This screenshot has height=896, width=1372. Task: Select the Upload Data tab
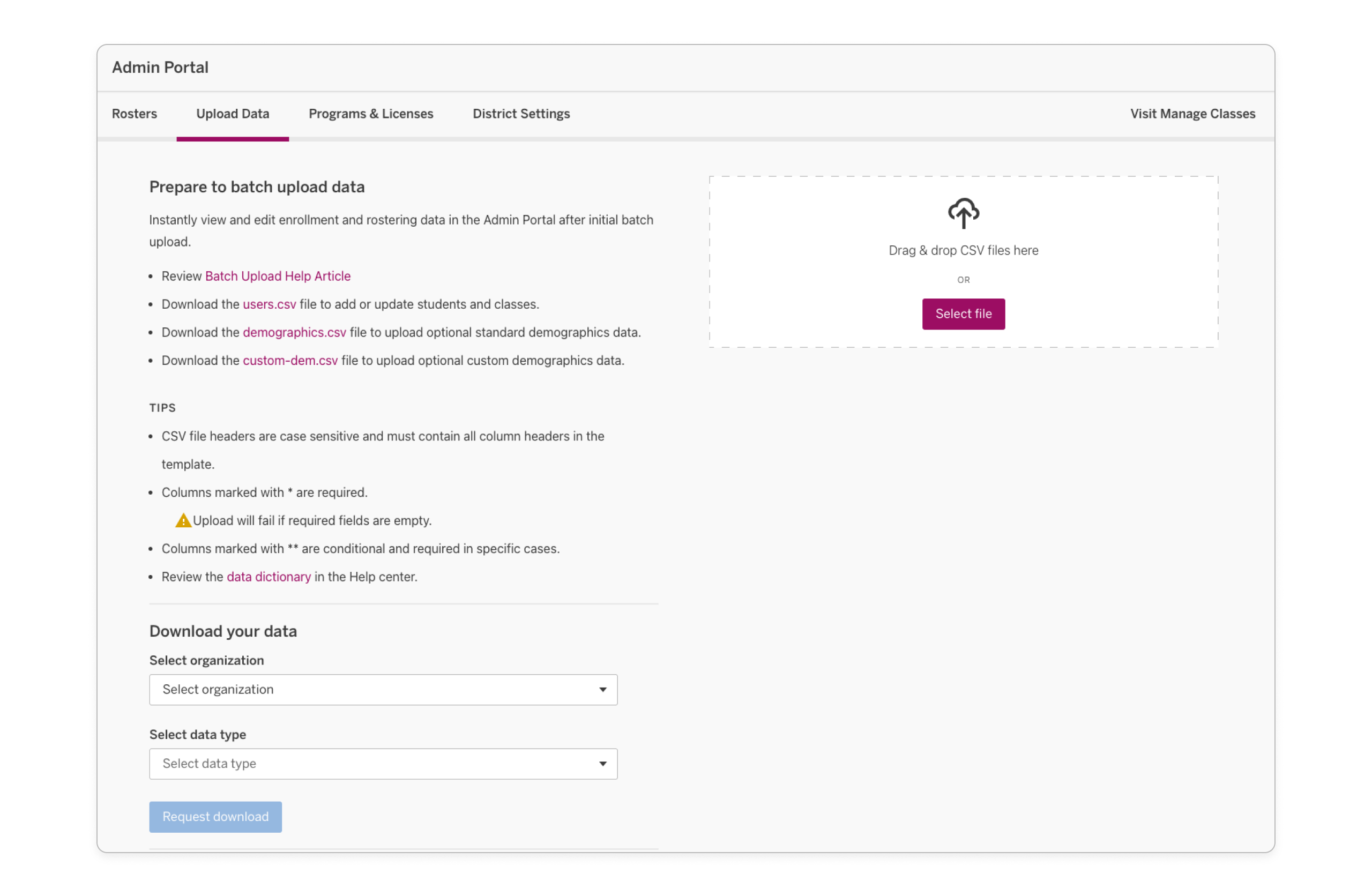[x=232, y=114]
